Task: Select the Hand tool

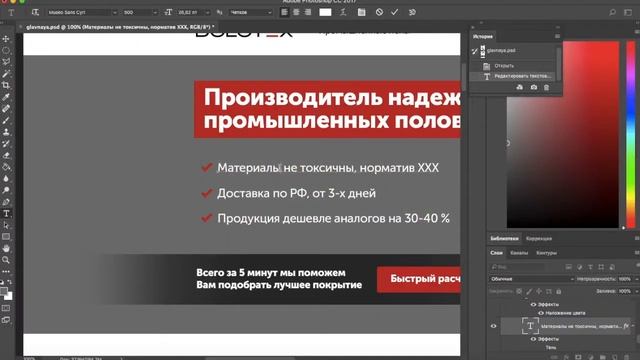Action: [x=6, y=248]
